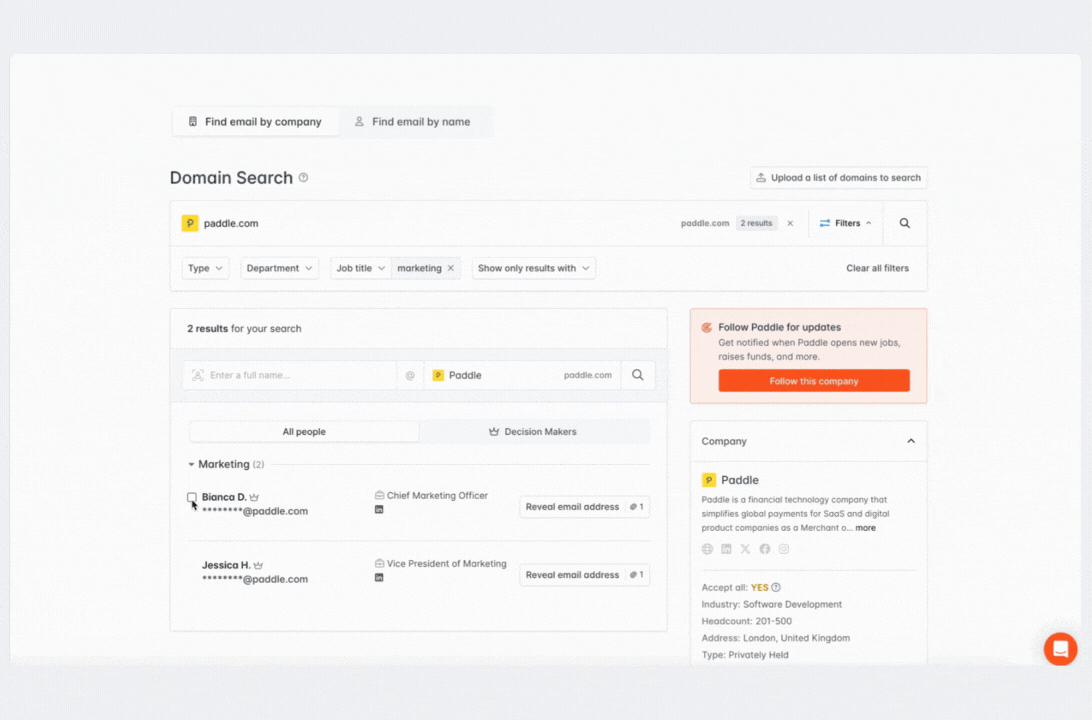Click the Paddle logo in Company panel
This screenshot has width=1092, height=720.
click(x=709, y=480)
